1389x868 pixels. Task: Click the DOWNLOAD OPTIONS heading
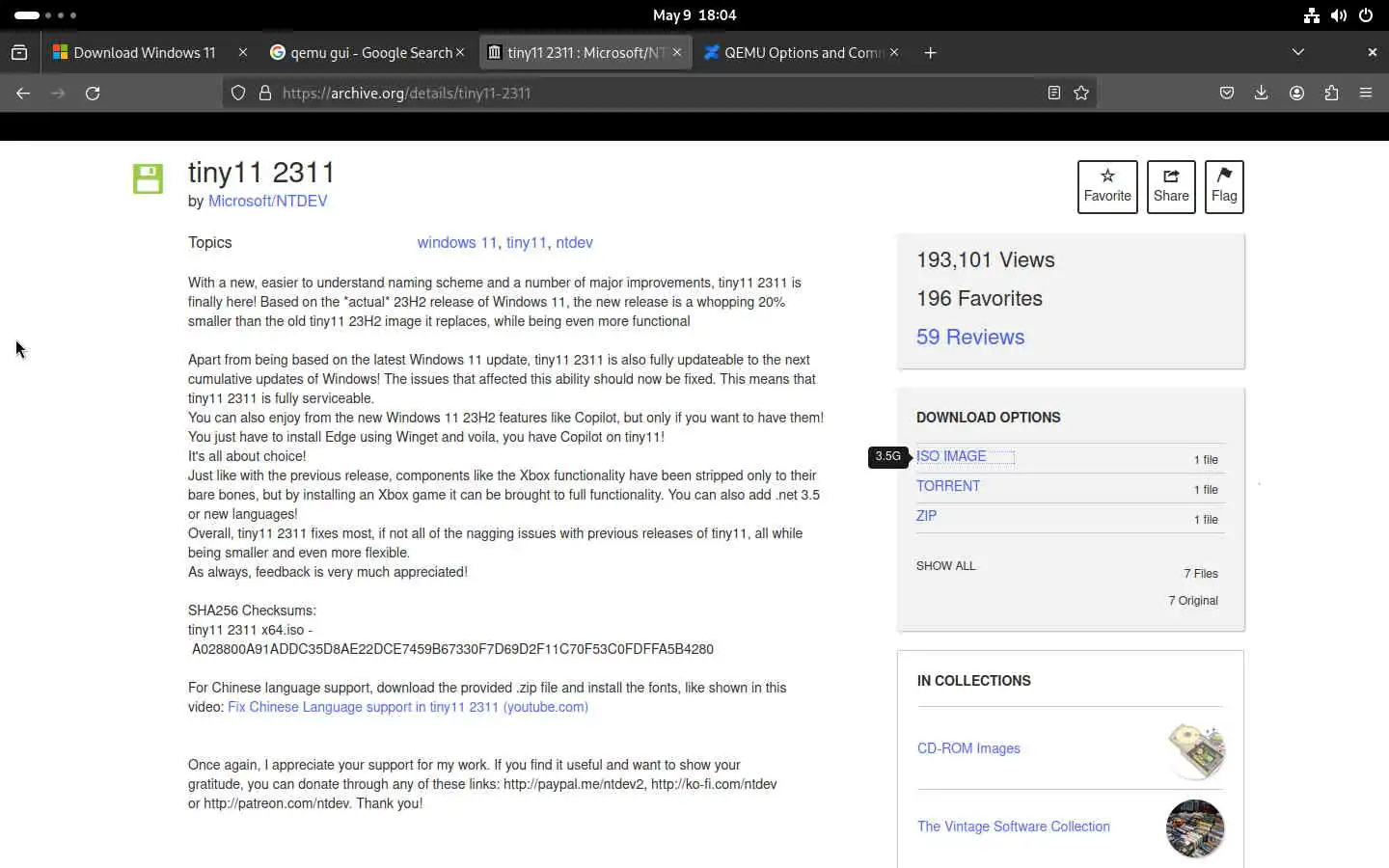tap(988, 418)
